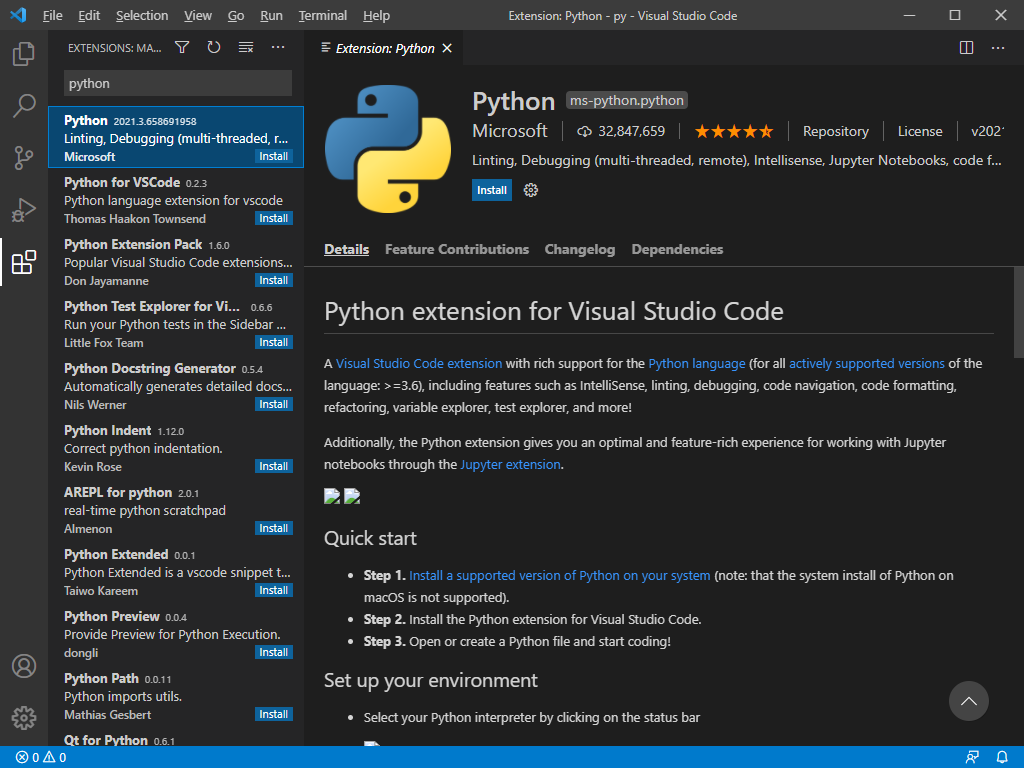Click the large Python logo image
The height and width of the screenshot is (768, 1024).
coord(388,149)
